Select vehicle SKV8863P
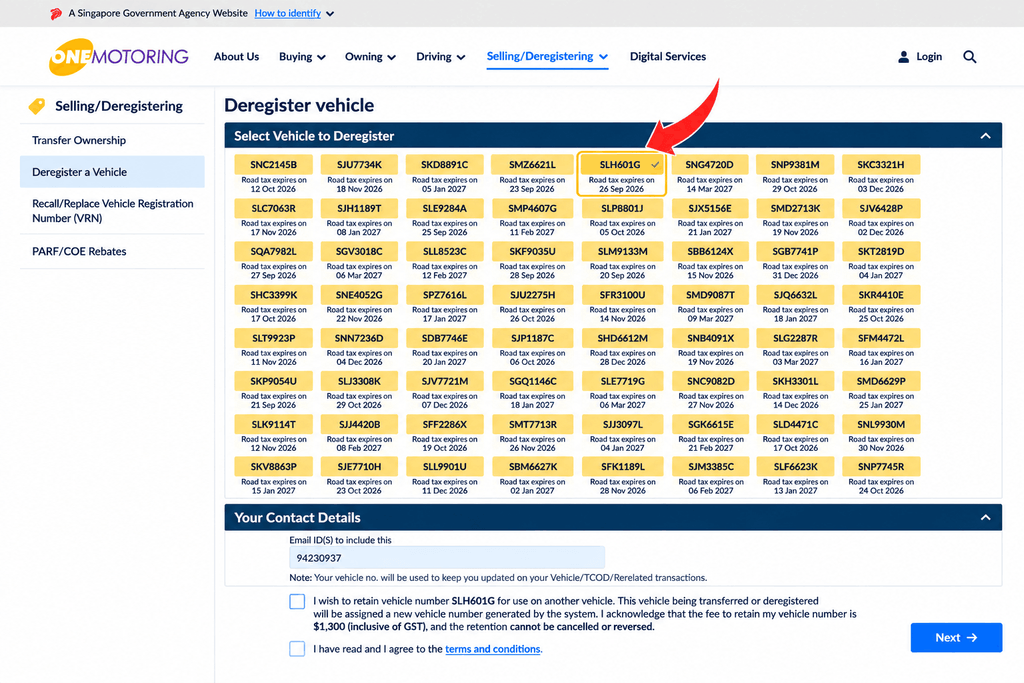 point(274,467)
